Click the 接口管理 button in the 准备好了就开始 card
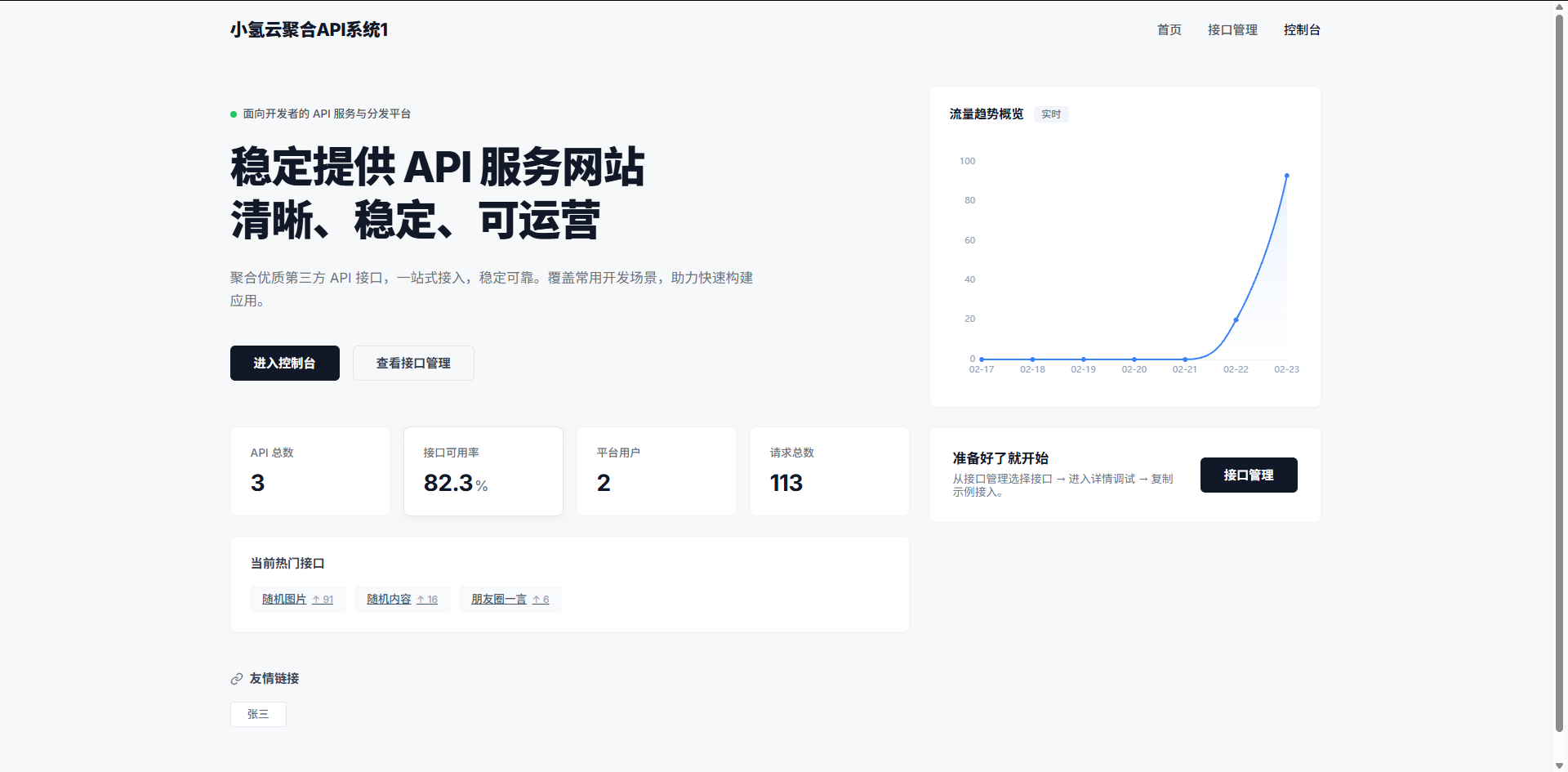 tap(1249, 475)
